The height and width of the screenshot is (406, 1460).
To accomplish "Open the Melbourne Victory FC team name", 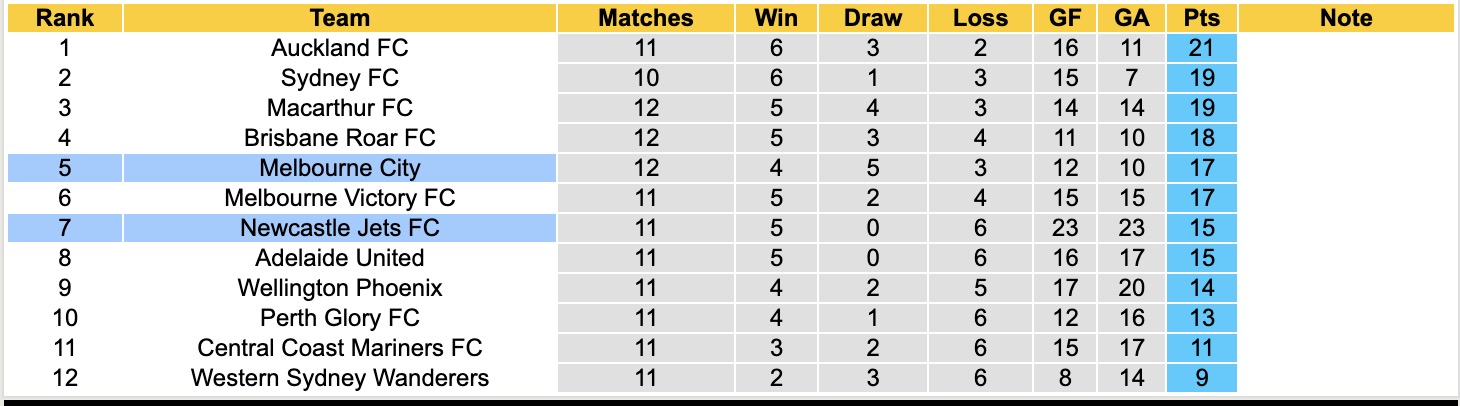I will coord(339,198).
